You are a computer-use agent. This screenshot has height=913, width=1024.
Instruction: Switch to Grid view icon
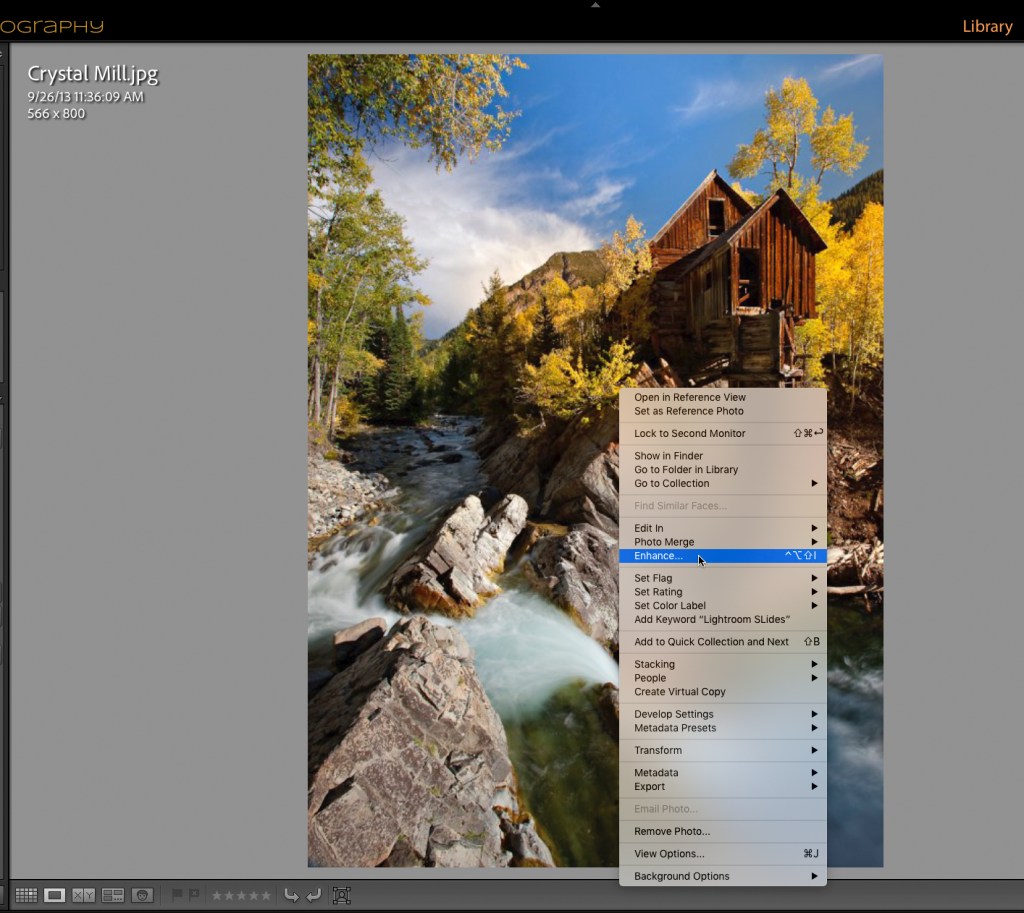click(26, 895)
